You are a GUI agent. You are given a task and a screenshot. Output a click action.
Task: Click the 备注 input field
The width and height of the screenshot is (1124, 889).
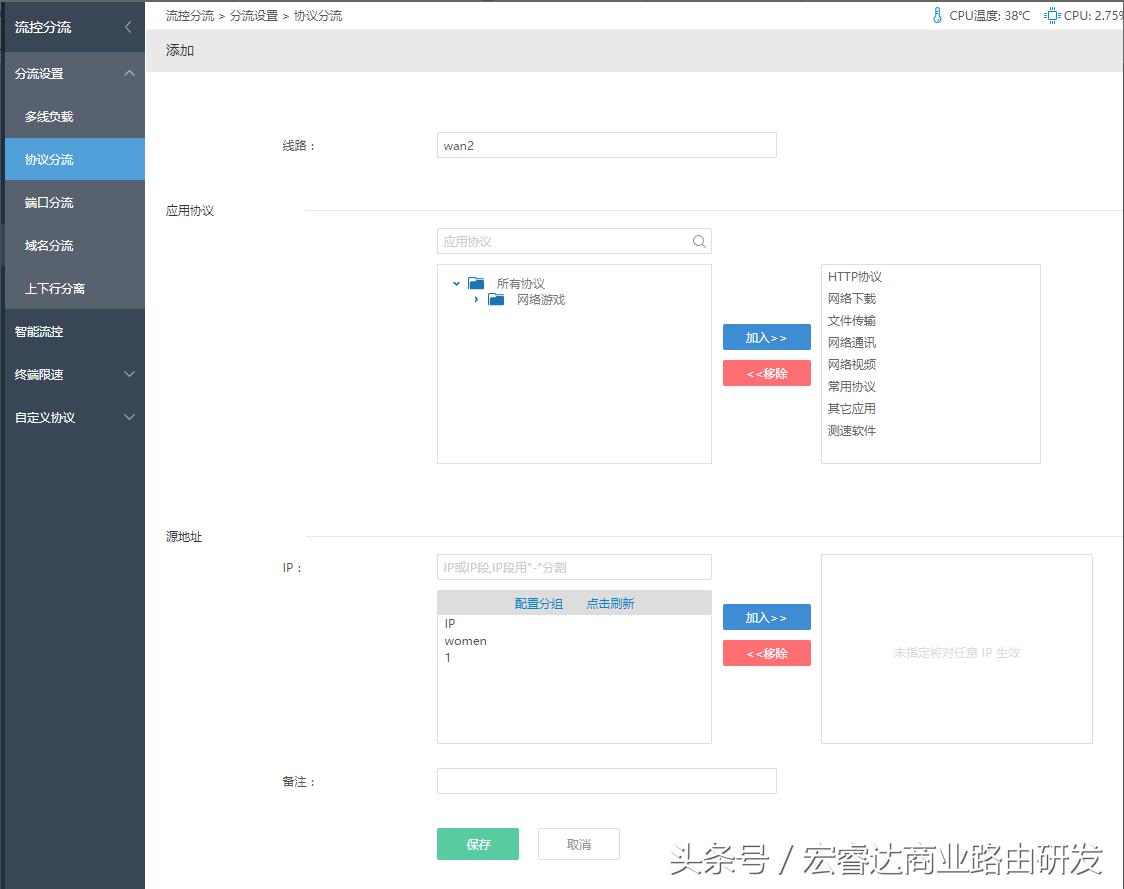click(x=606, y=781)
